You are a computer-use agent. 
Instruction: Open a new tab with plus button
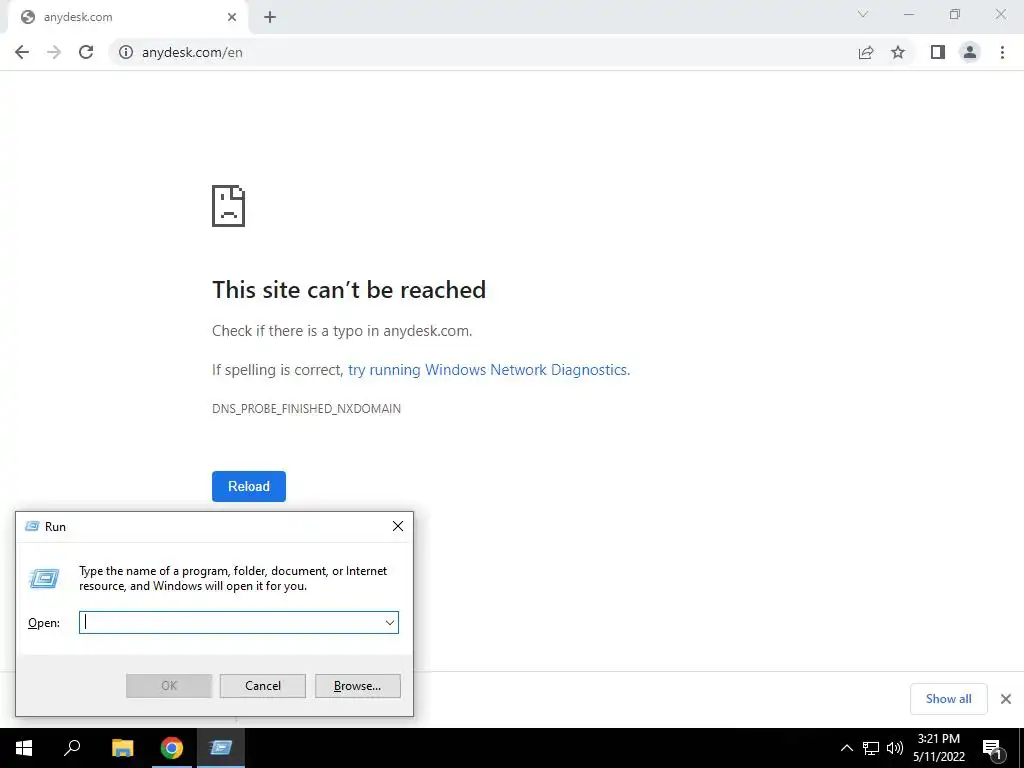click(270, 17)
